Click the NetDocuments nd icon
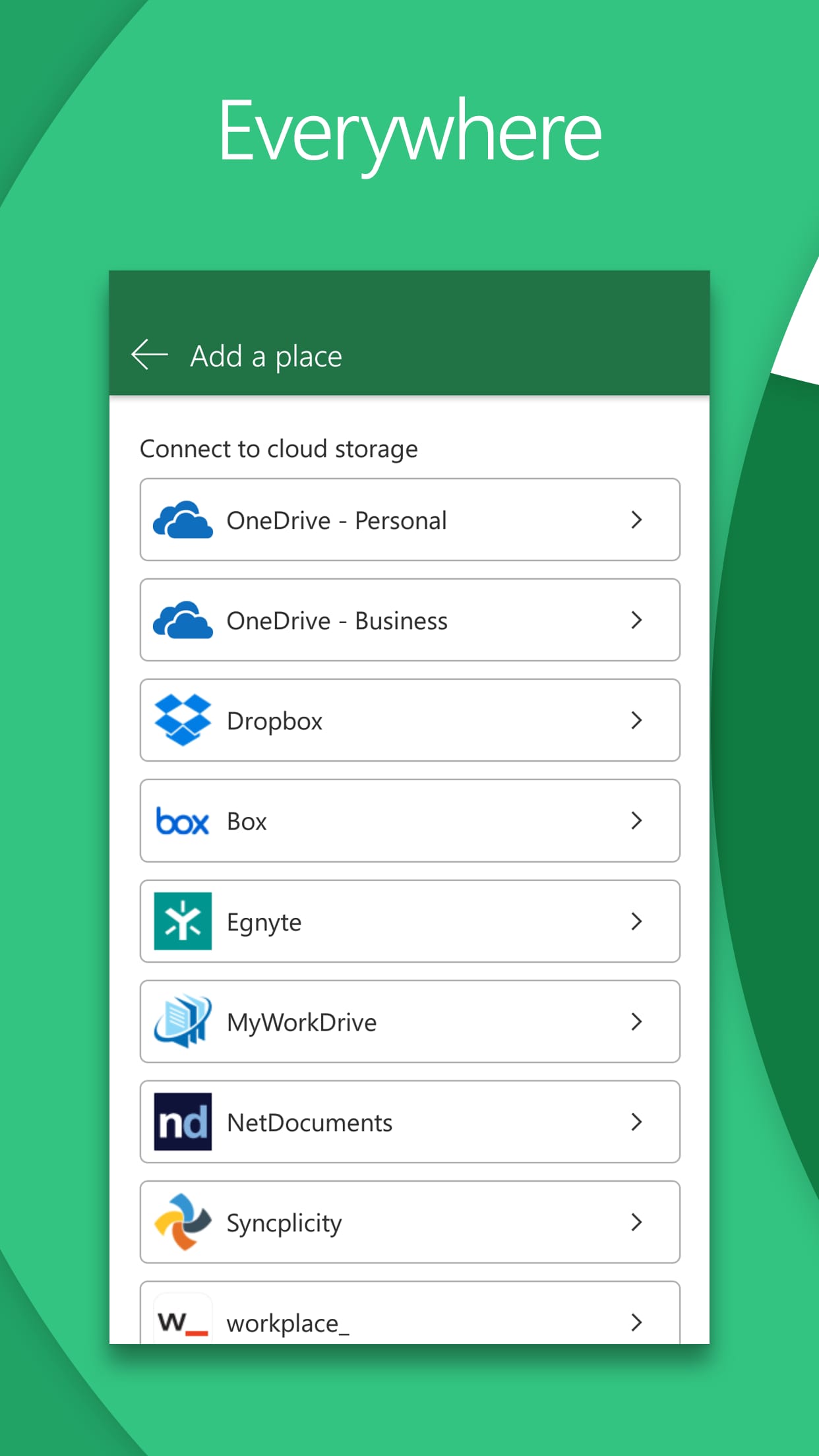819x1456 pixels. click(x=183, y=1122)
